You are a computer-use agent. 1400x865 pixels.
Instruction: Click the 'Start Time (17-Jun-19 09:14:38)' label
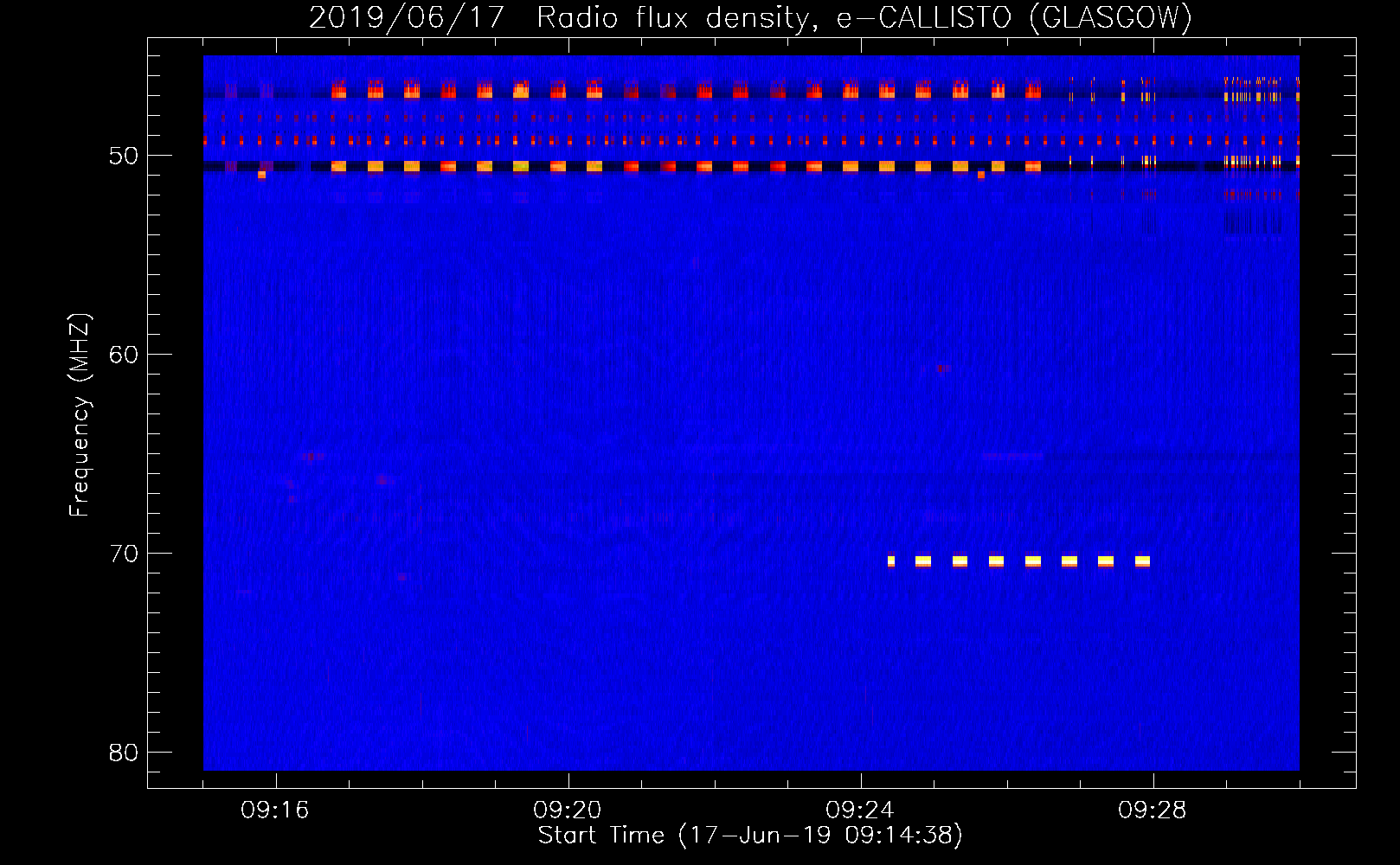pyautogui.click(x=750, y=836)
